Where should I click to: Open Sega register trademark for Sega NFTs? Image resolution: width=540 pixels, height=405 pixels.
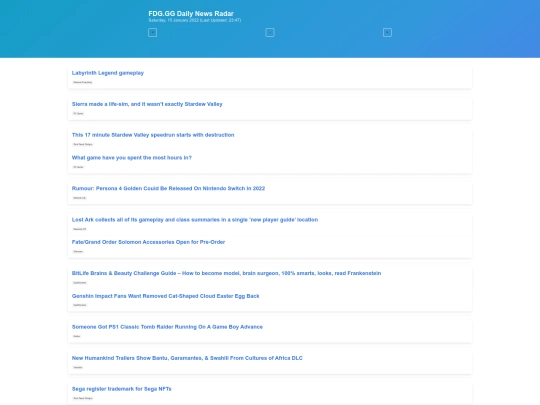[x=122, y=389]
